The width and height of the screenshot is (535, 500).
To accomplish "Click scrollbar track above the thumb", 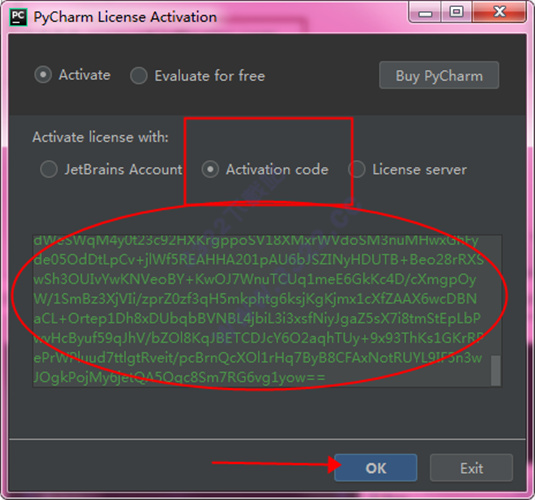I will (x=495, y=295).
